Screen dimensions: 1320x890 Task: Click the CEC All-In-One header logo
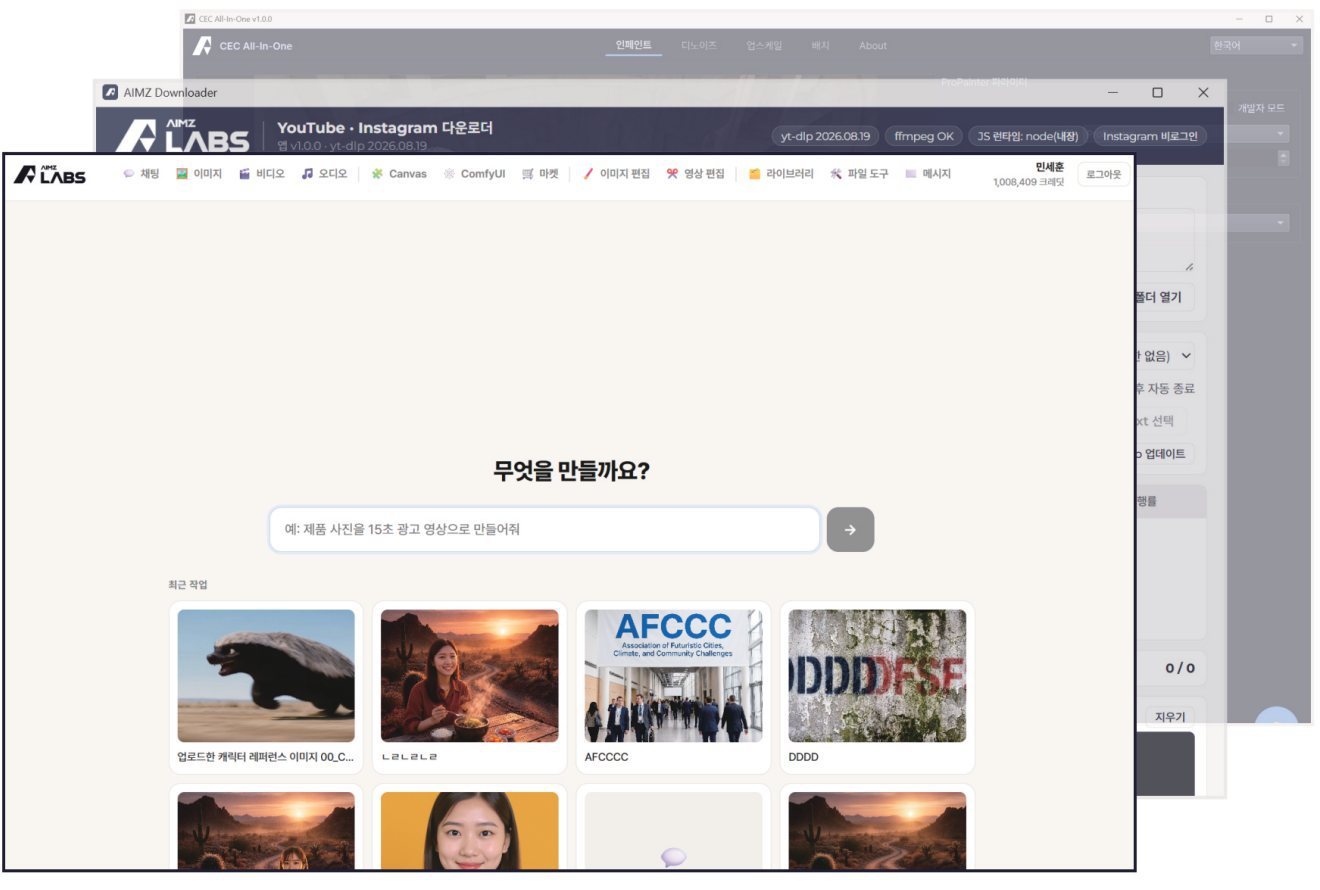[x=202, y=46]
